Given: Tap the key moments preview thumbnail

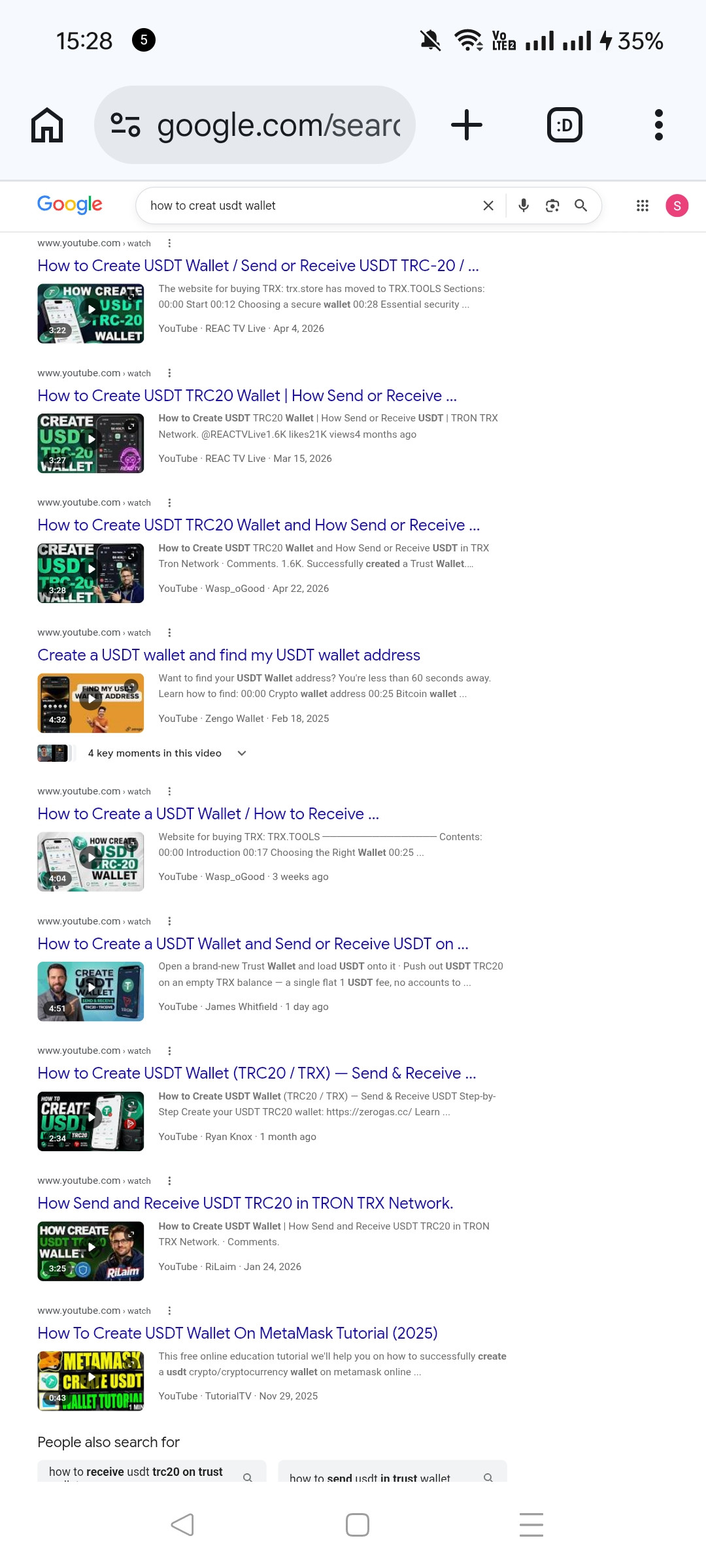Looking at the screenshot, I should 56,753.
